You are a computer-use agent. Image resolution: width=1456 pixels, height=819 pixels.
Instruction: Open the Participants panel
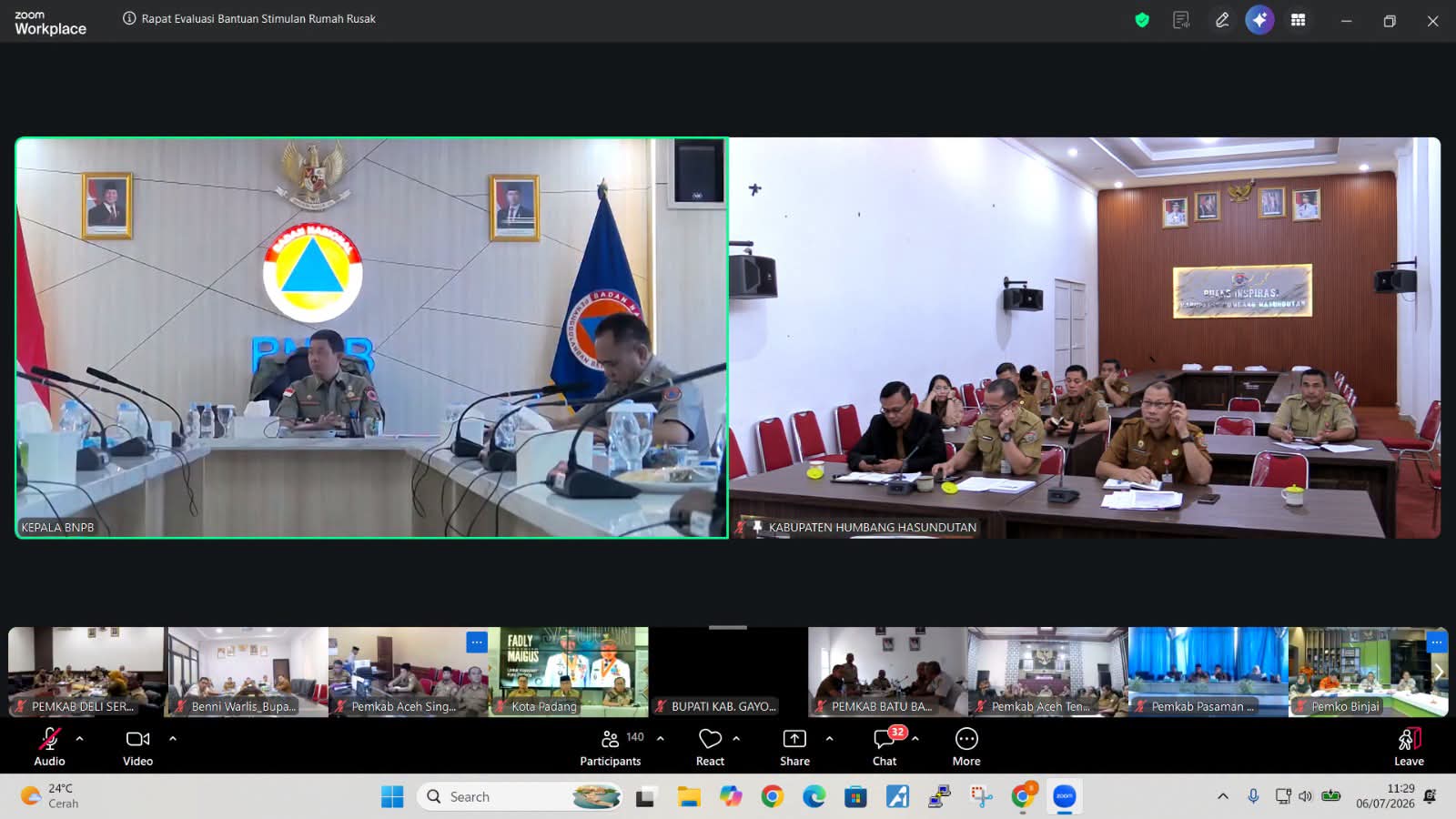pyautogui.click(x=611, y=747)
